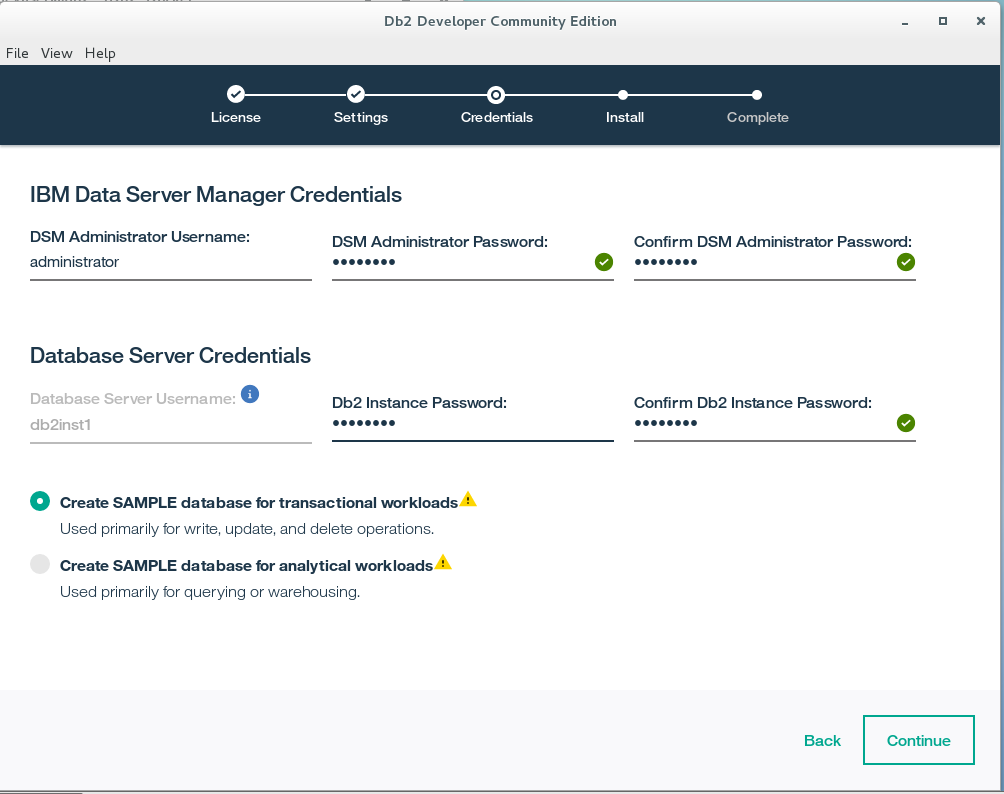
Task: Click the Complete step dot
Action: click(757, 95)
